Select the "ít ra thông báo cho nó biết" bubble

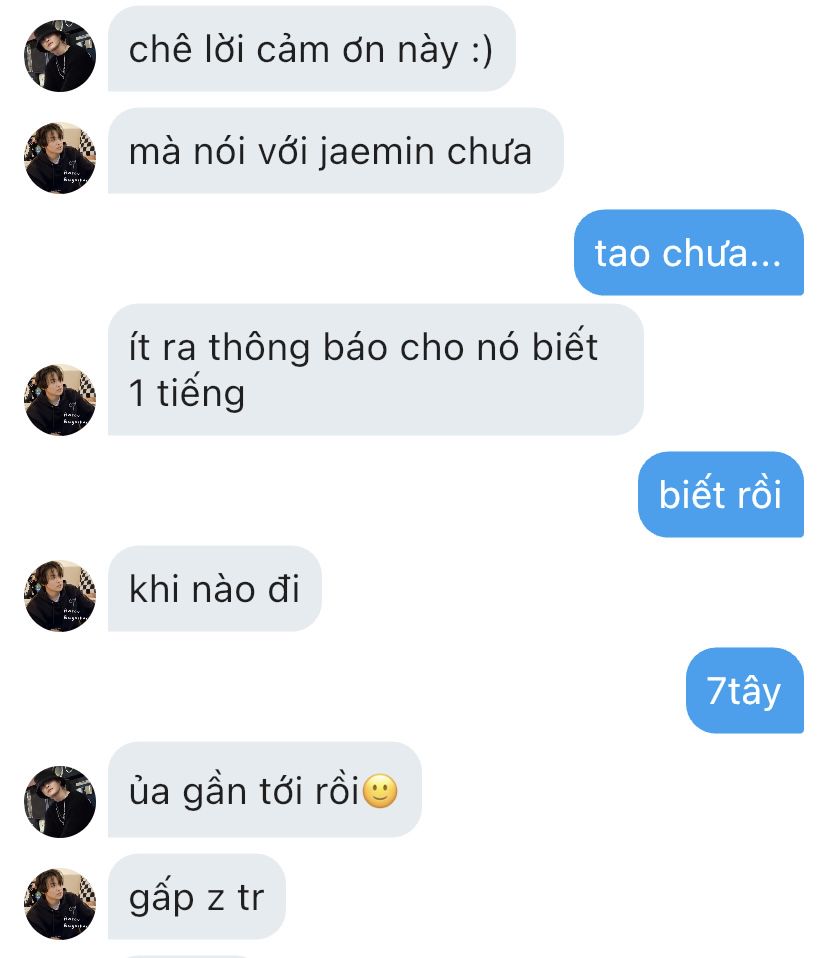tap(376, 370)
